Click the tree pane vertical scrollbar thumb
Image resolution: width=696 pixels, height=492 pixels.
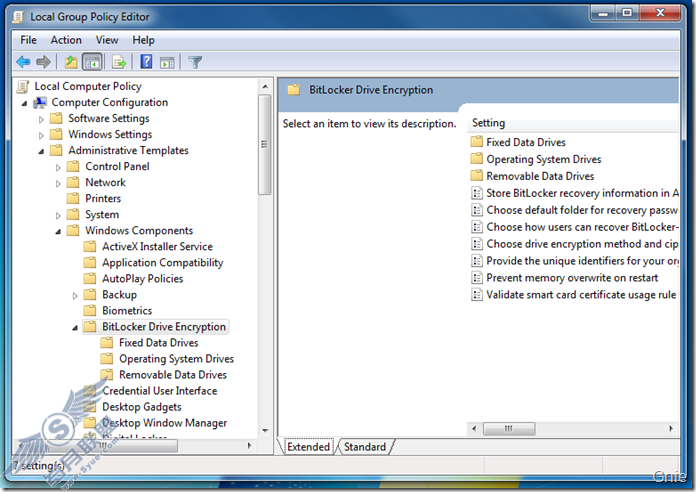click(x=265, y=144)
